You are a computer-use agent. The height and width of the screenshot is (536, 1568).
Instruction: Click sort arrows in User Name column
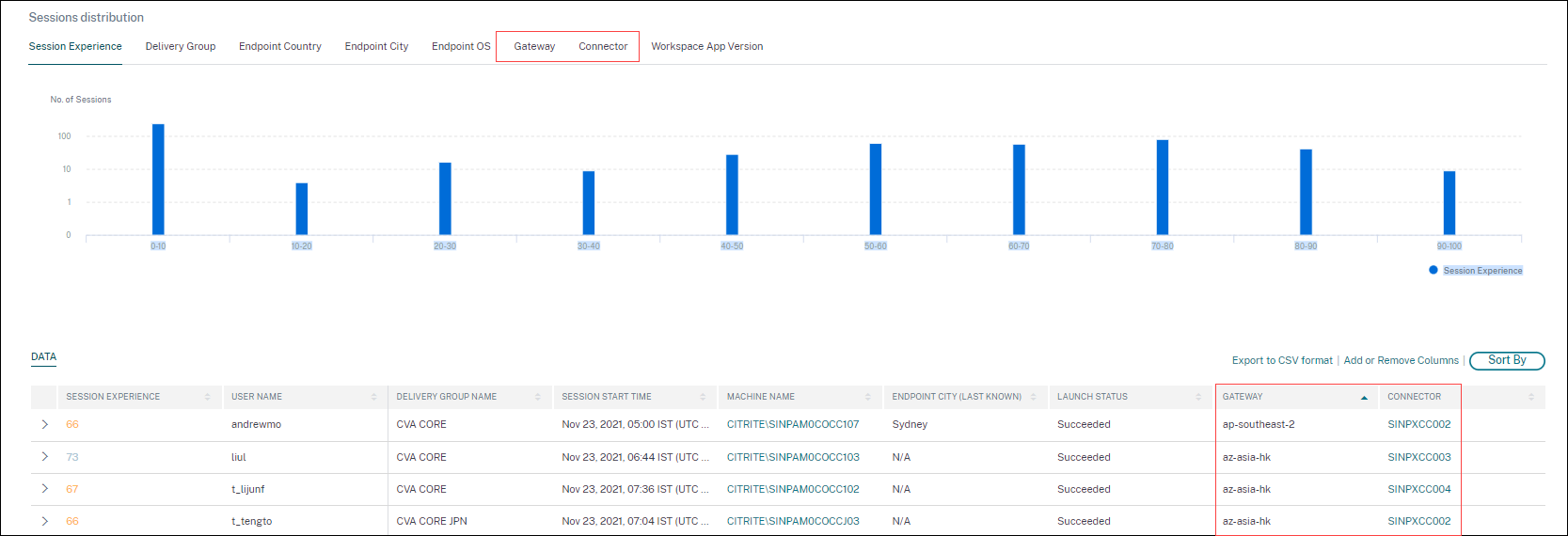pos(373,397)
